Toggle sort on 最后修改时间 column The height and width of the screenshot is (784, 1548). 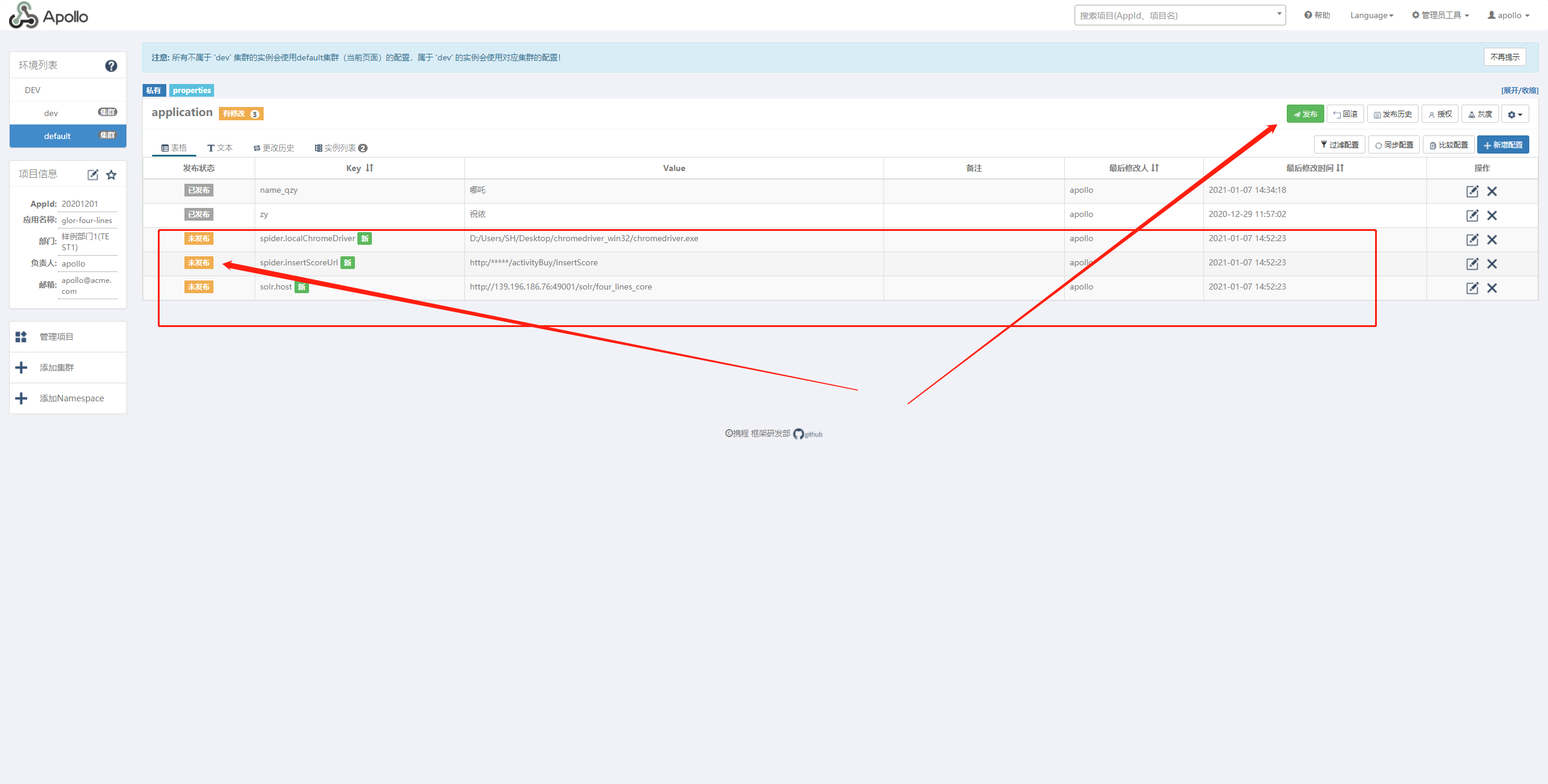[1340, 168]
